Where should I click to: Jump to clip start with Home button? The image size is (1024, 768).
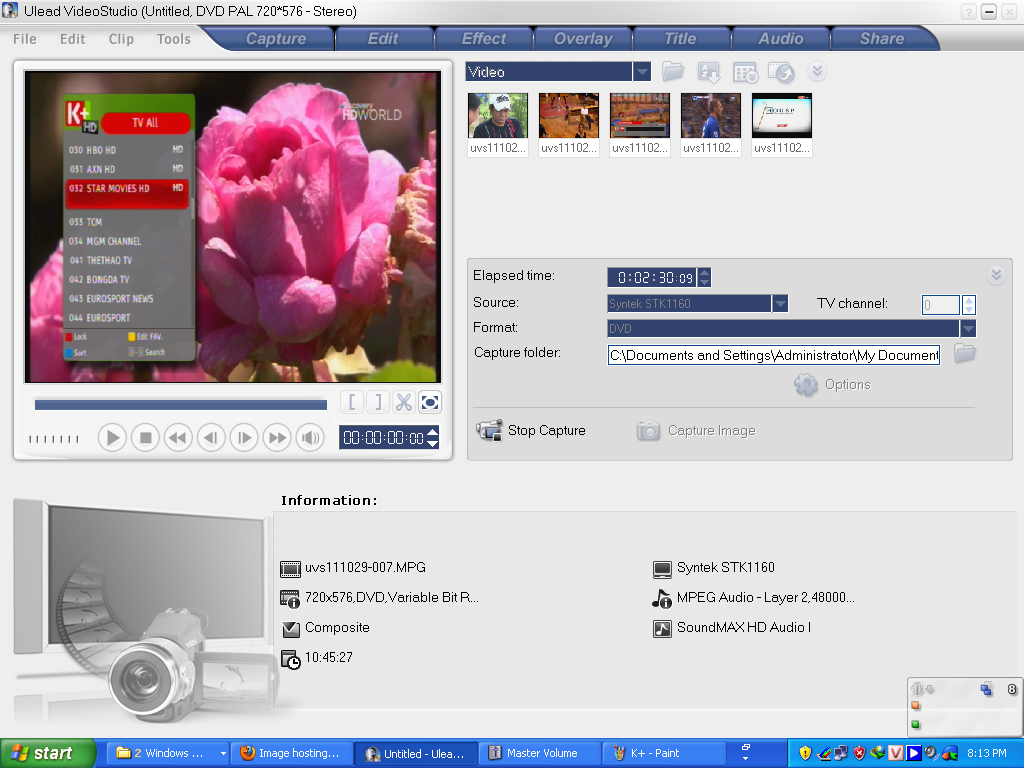tap(178, 438)
